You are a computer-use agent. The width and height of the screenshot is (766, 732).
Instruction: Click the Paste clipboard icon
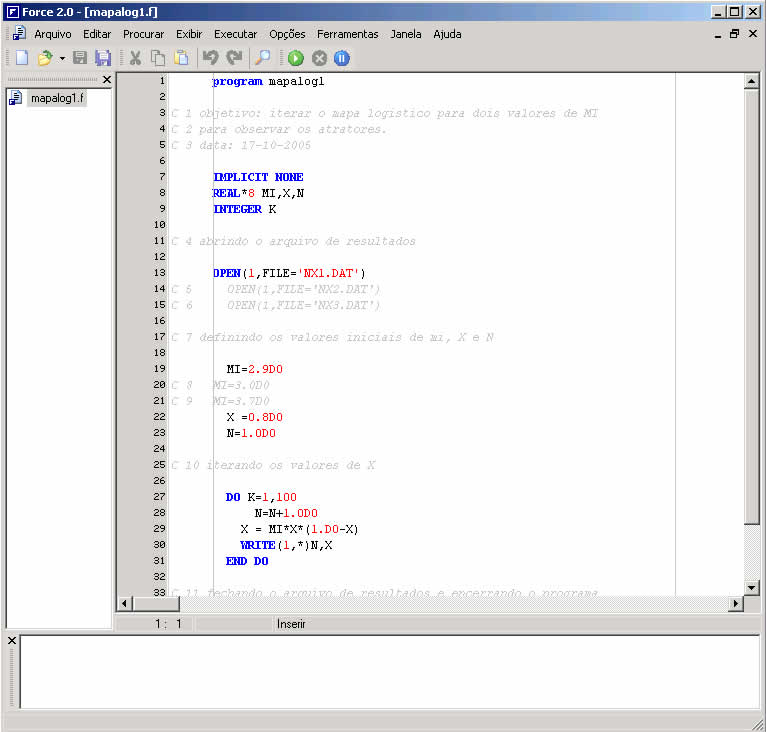coord(181,58)
